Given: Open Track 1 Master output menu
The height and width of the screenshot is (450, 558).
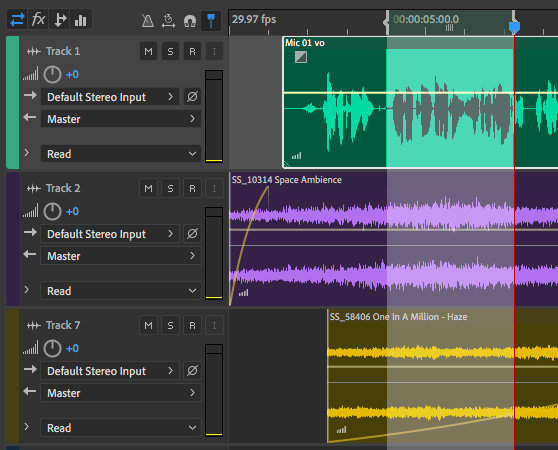Looking at the screenshot, I should pos(121,118).
